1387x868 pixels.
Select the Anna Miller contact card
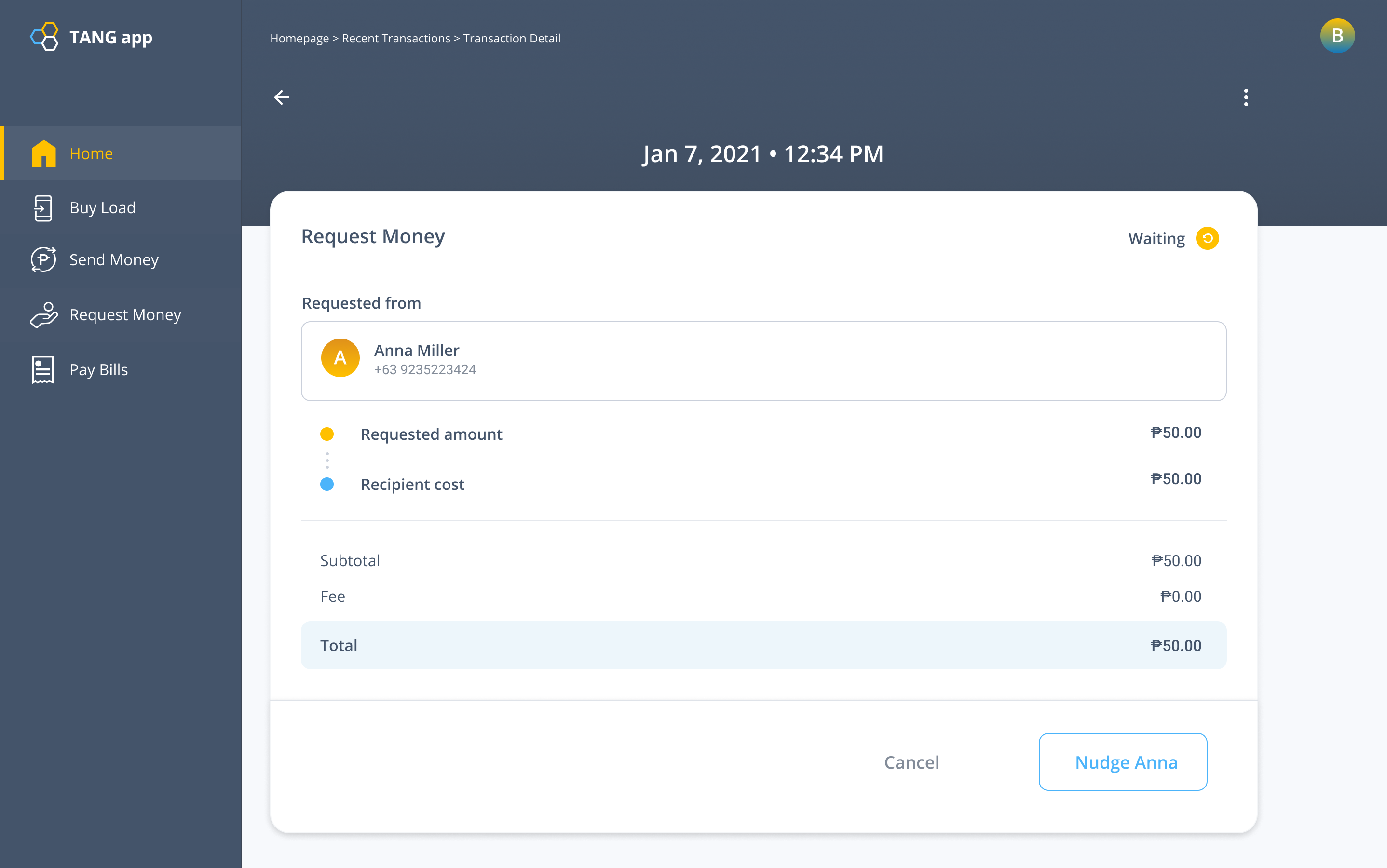(763, 361)
